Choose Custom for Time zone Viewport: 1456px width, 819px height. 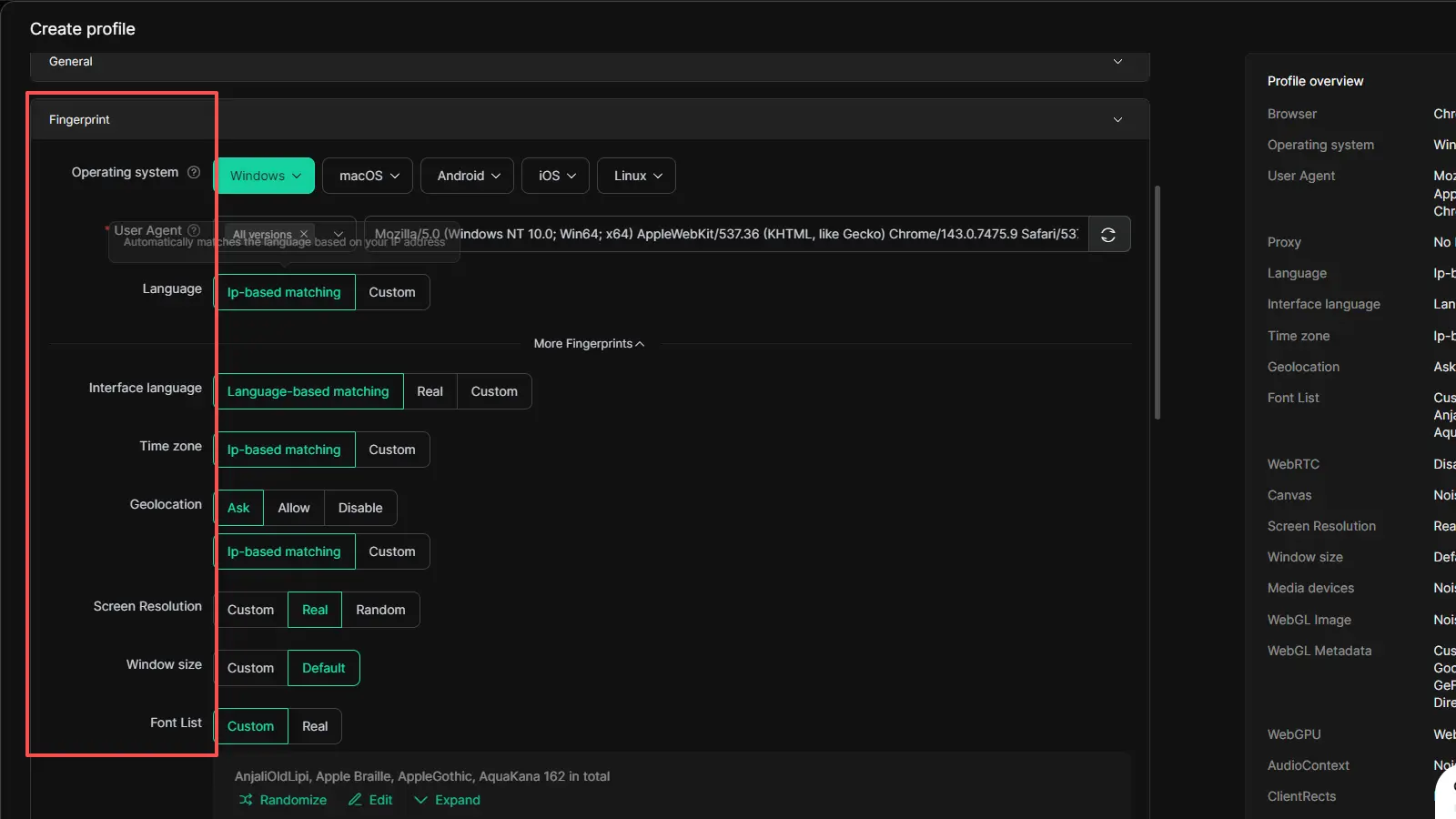[391, 450]
